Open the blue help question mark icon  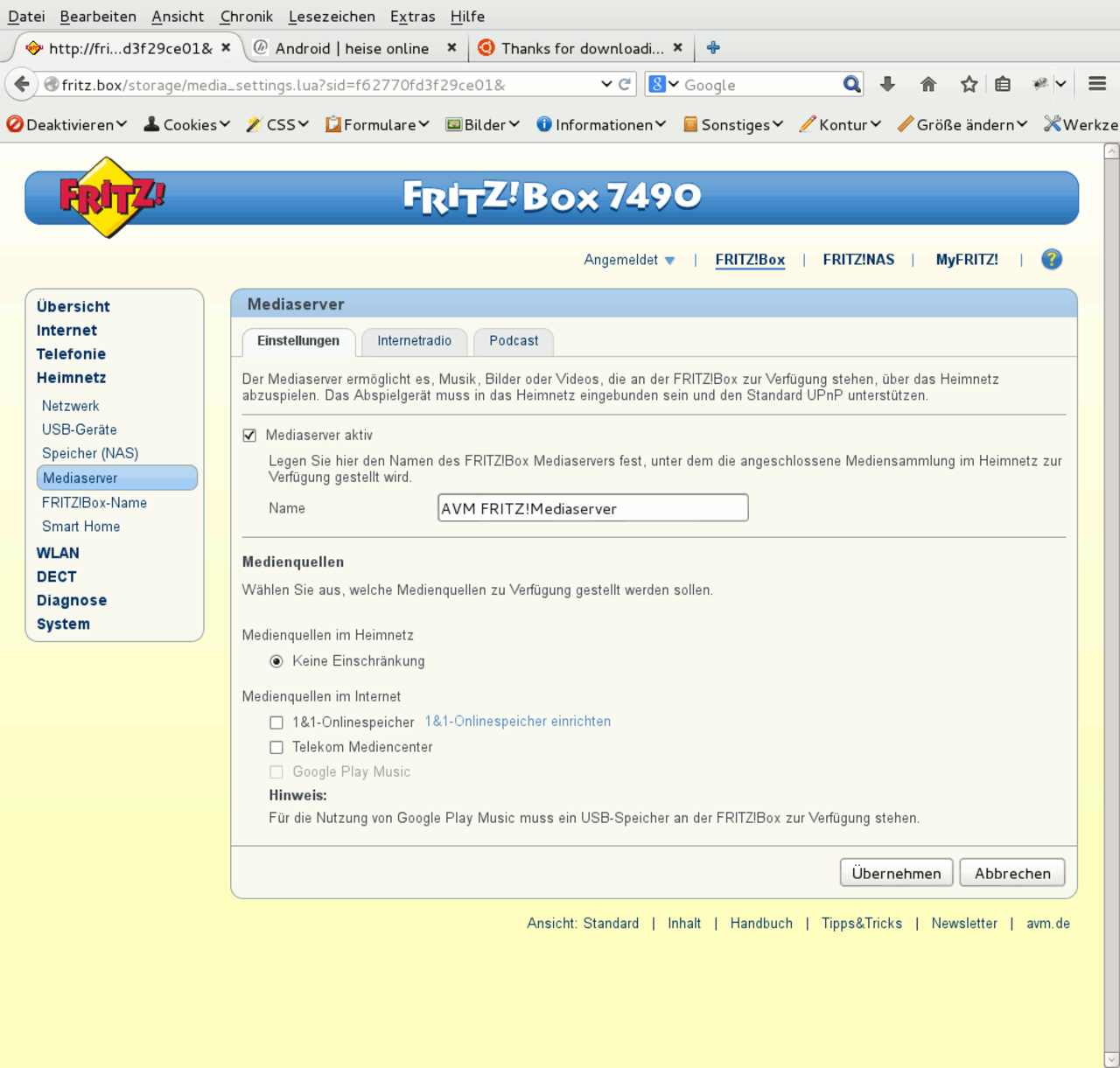tap(1052, 259)
